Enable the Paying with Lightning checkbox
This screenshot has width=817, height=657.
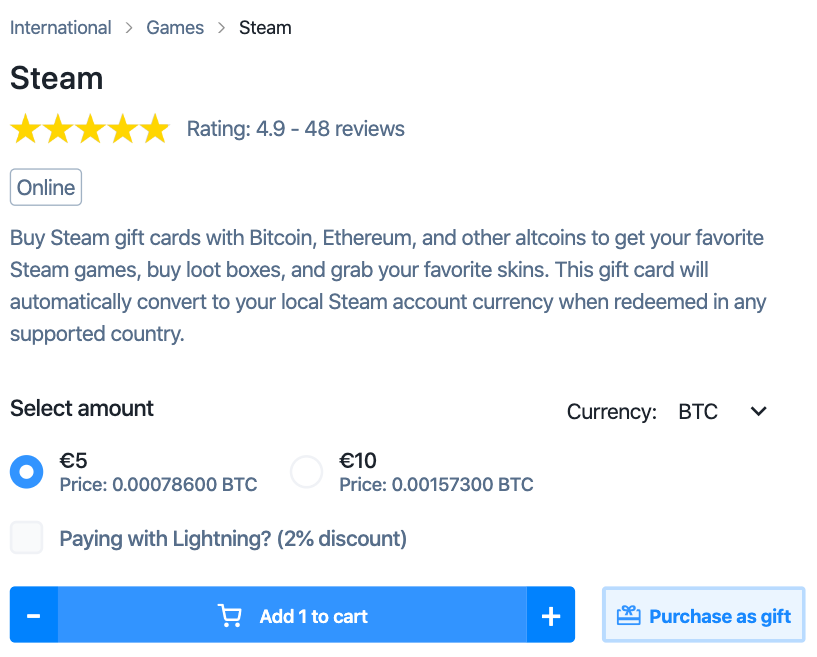[x=27, y=538]
